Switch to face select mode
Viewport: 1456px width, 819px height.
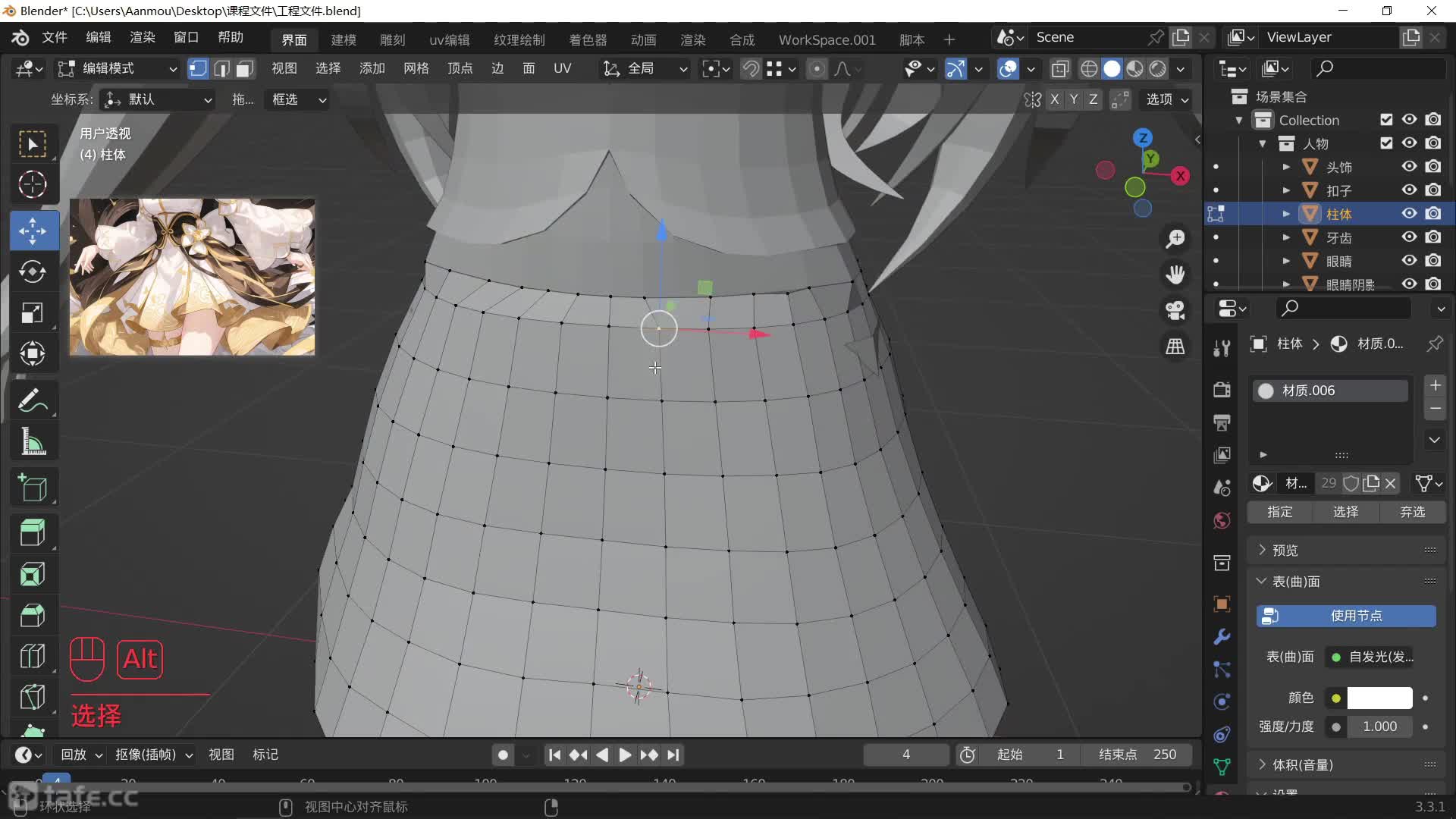point(244,69)
